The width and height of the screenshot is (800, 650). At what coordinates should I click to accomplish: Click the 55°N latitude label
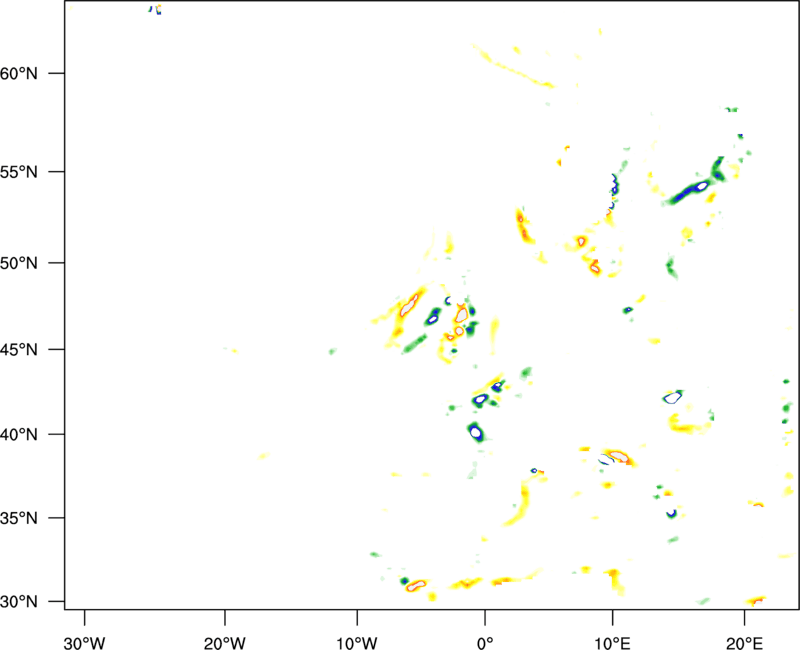(x=19, y=172)
